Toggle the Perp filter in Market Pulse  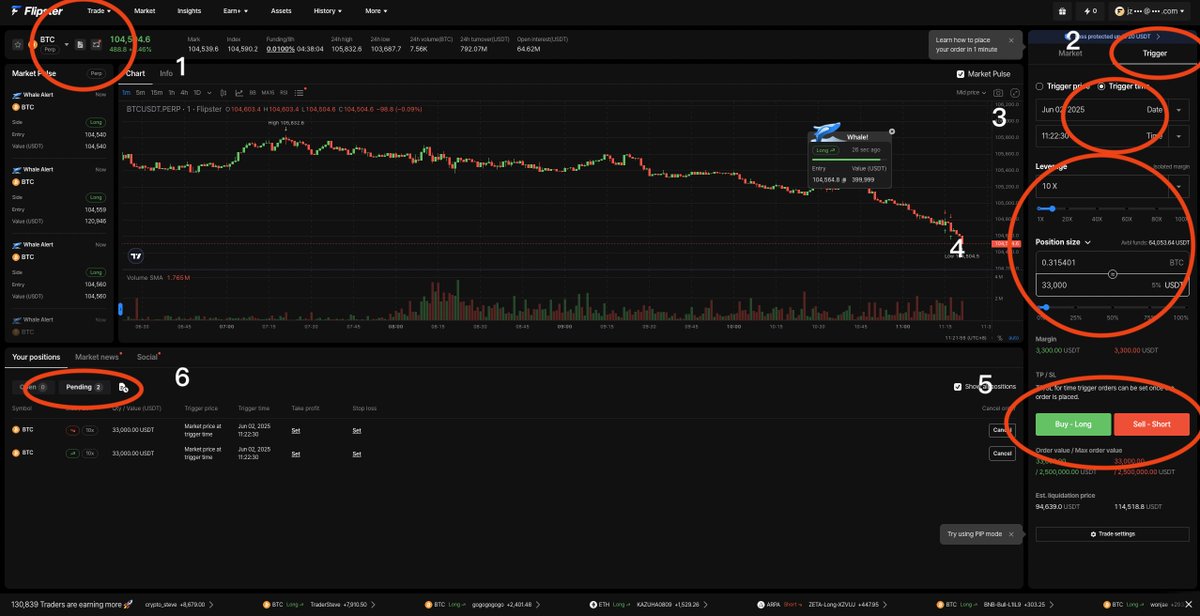pos(97,73)
